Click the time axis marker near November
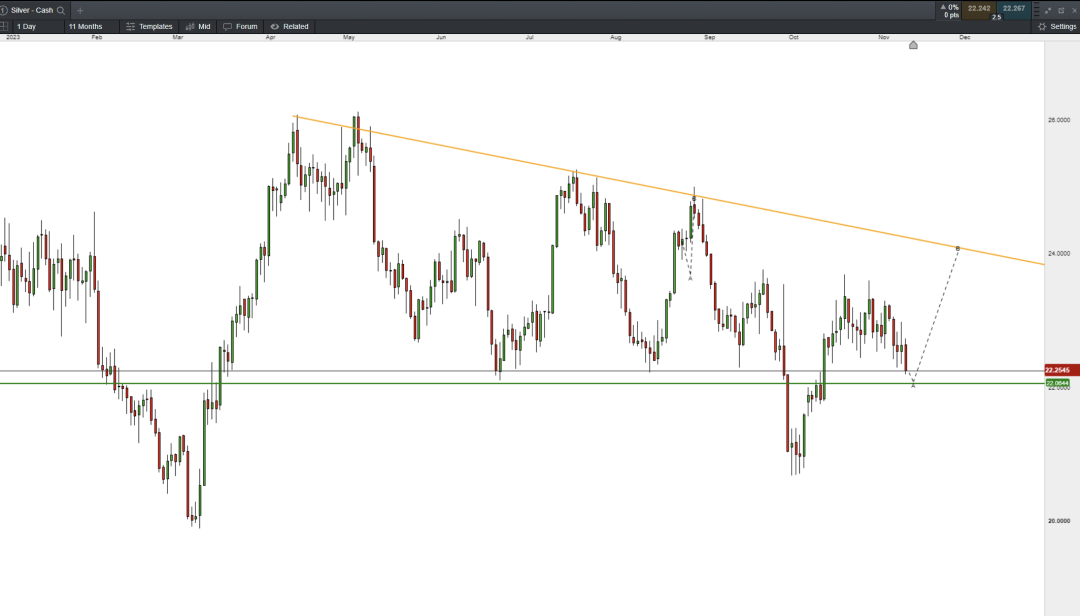Viewport: 1080px width, 616px height. point(913,45)
